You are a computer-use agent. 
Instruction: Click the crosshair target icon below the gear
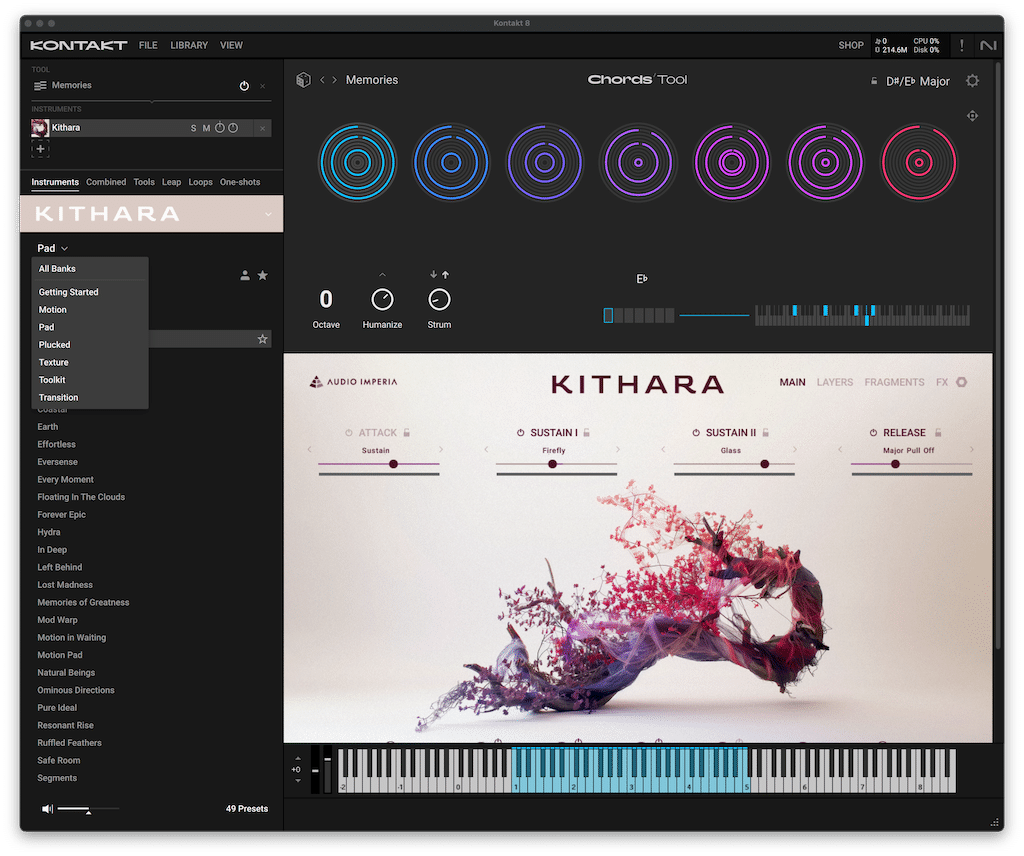(972, 116)
